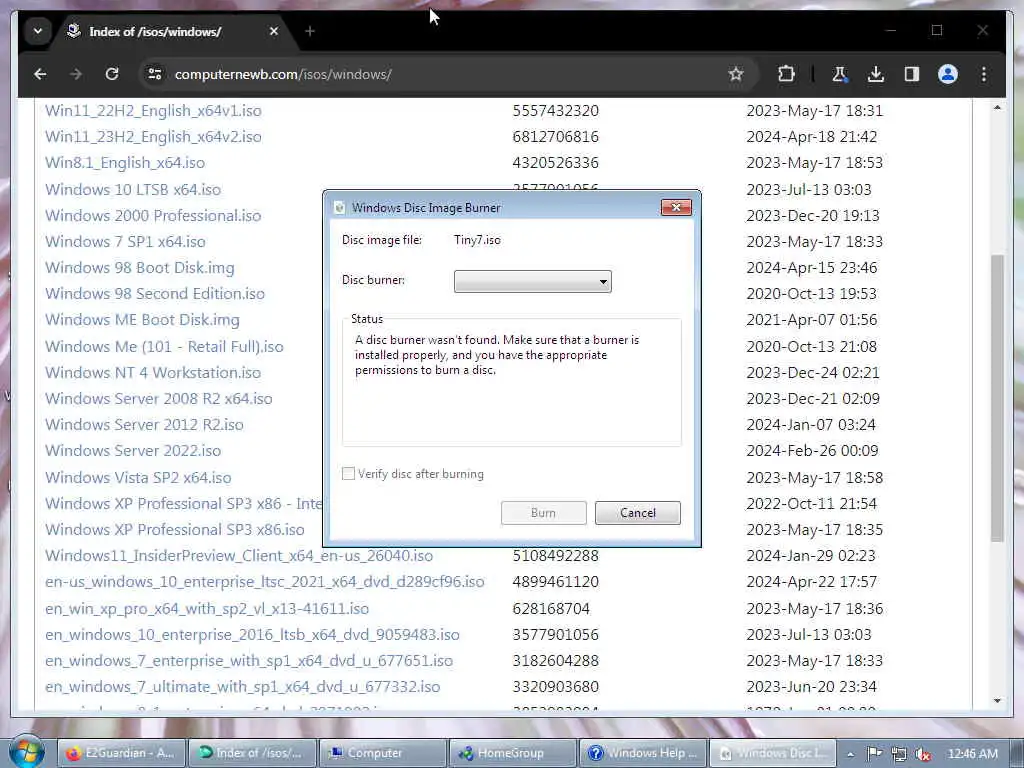The image size is (1024, 768).
Task: Bookmark this page with the star icon
Action: (736, 74)
